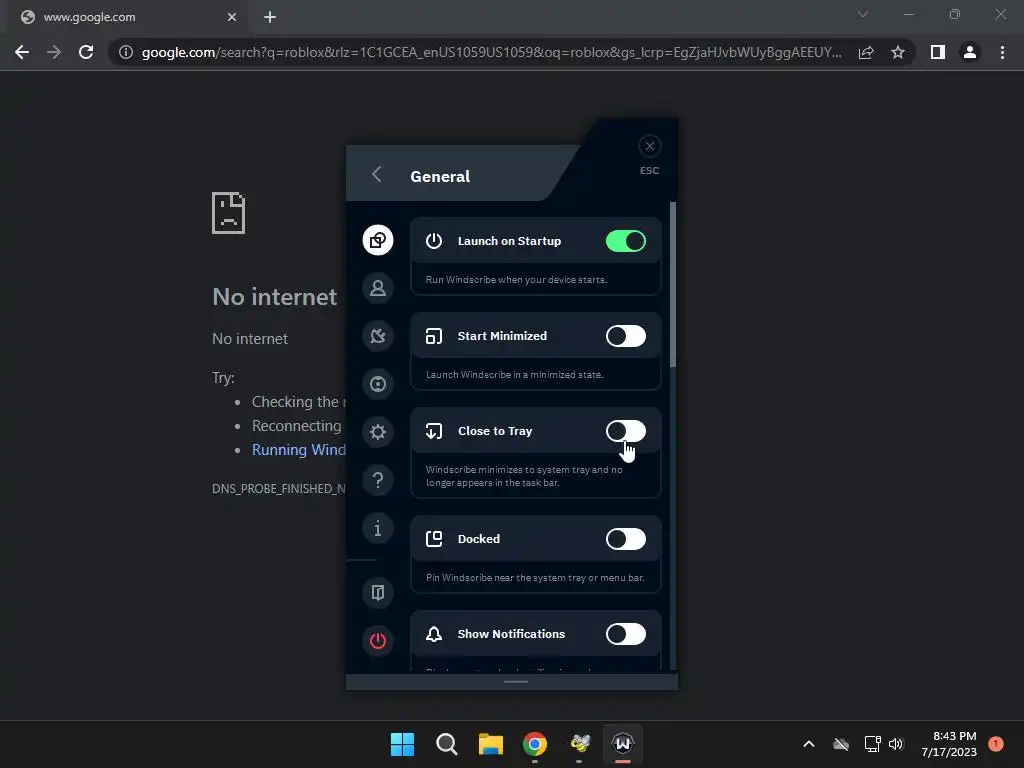Enable Close to Tray toggle
This screenshot has width=1024, height=768.
pos(626,431)
